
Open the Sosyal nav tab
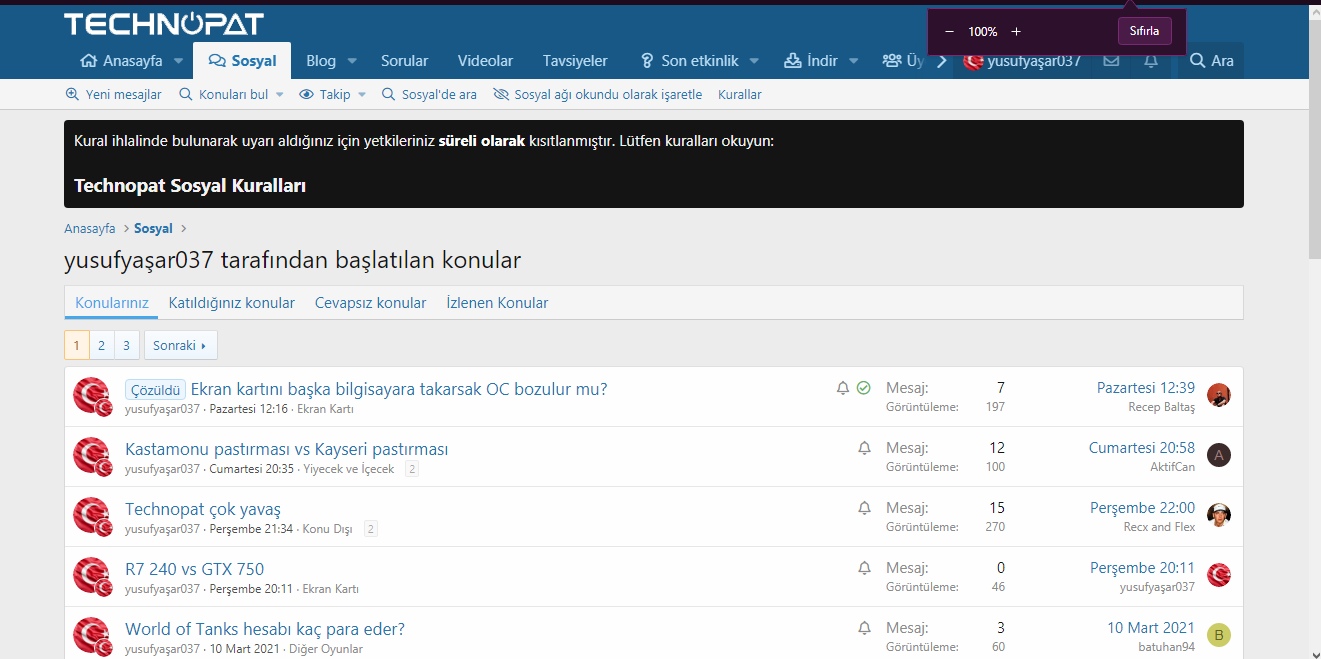pos(242,61)
